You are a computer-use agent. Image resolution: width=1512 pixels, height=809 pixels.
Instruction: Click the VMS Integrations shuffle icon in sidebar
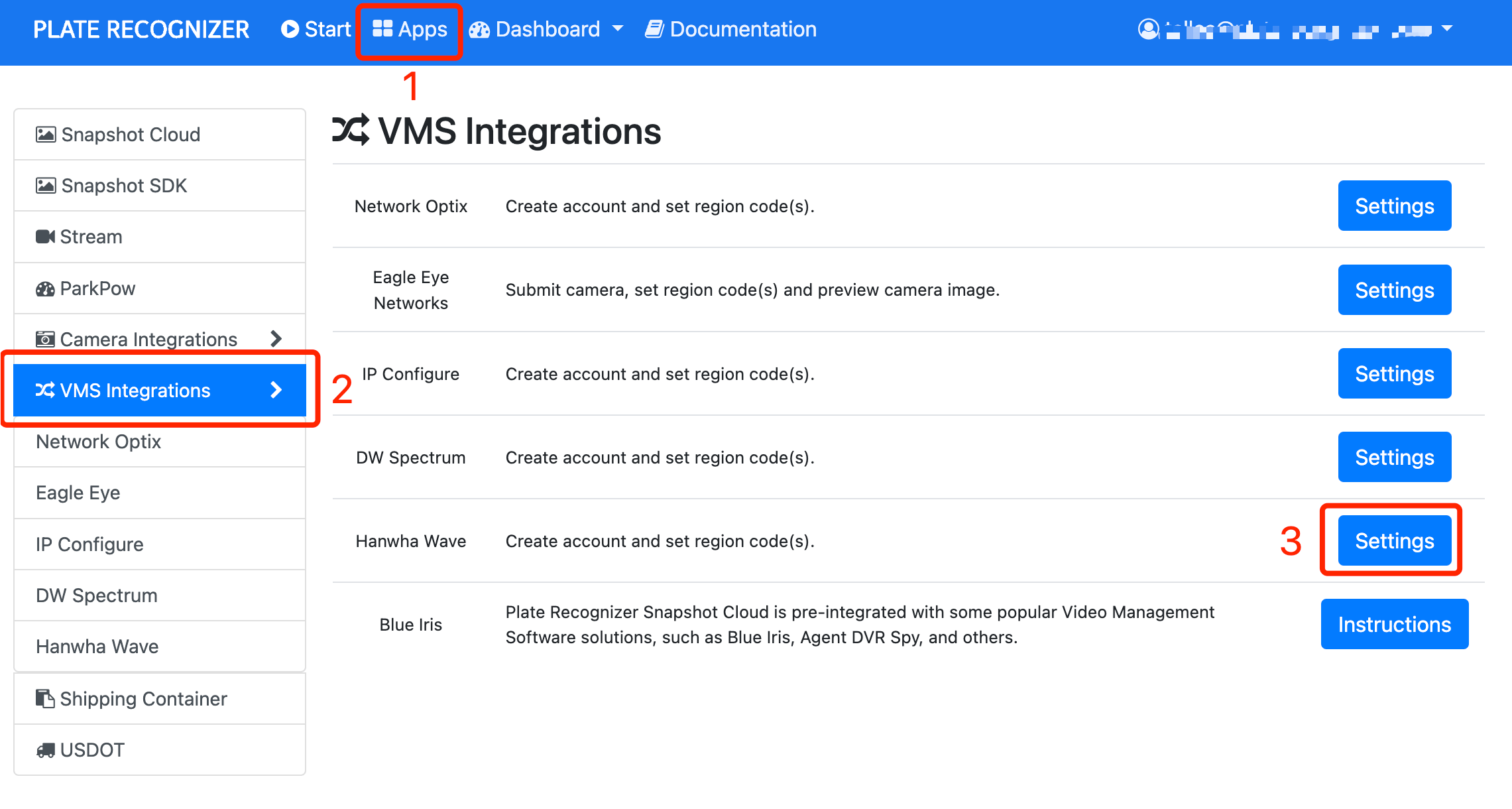point(45,391)
